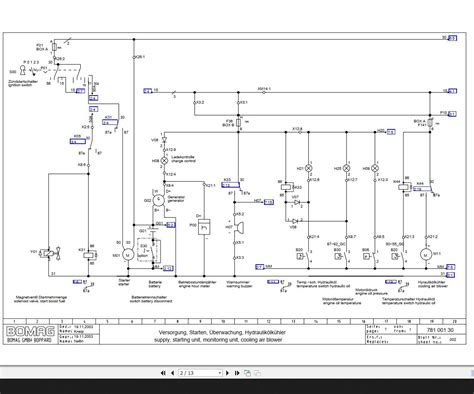Click the drawing number '781 001 30'
This screenshot has width=474, height=394.
click(x=440, y=330)
